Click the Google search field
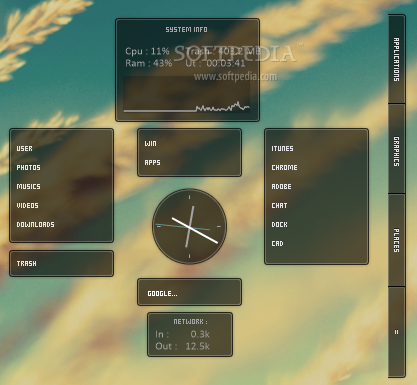This screenshot has width=417, height=385. [x=189, y=292]
